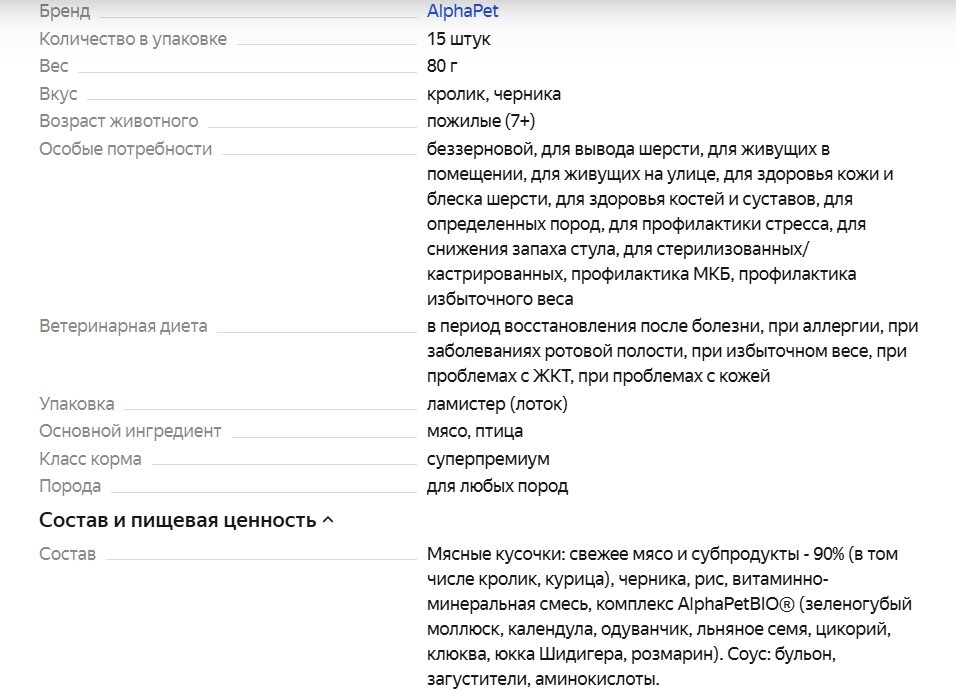Select the "Количество в упаковке" label
This screenshot has height=693, width=956.
[x=132, y=39]
